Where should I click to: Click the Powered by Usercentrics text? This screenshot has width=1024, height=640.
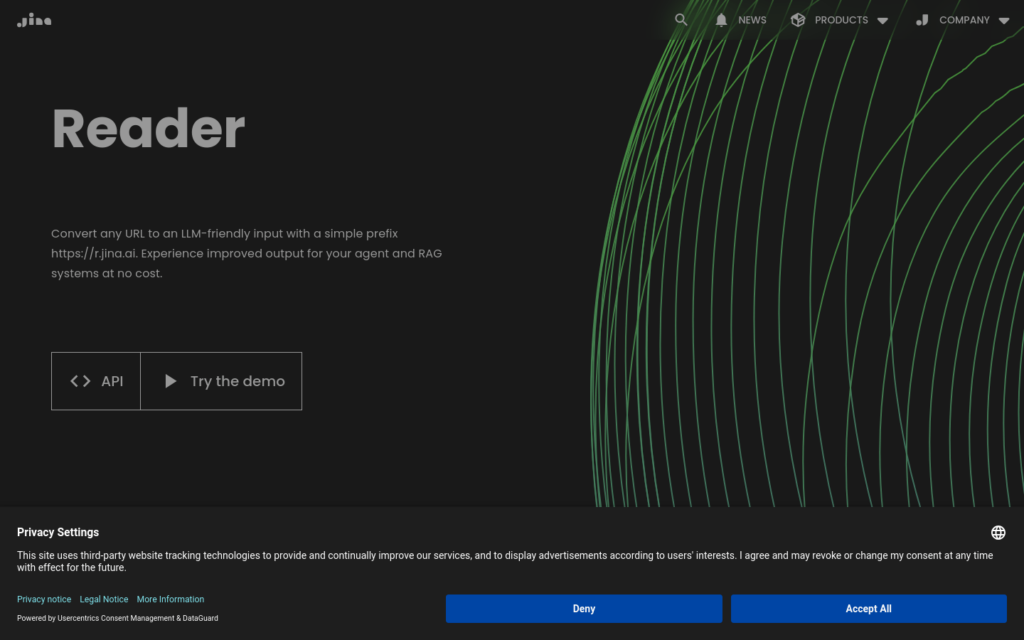click(117, 618)
